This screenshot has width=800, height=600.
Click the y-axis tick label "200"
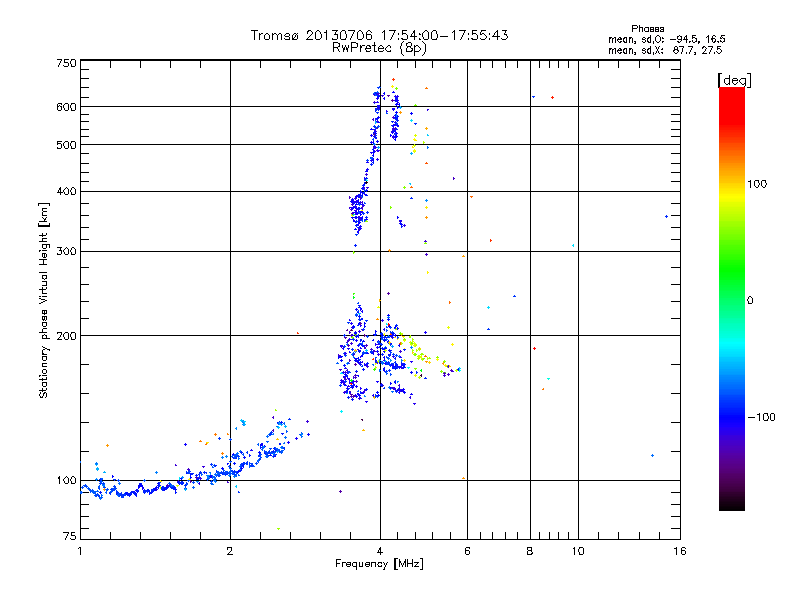point(67,336)
